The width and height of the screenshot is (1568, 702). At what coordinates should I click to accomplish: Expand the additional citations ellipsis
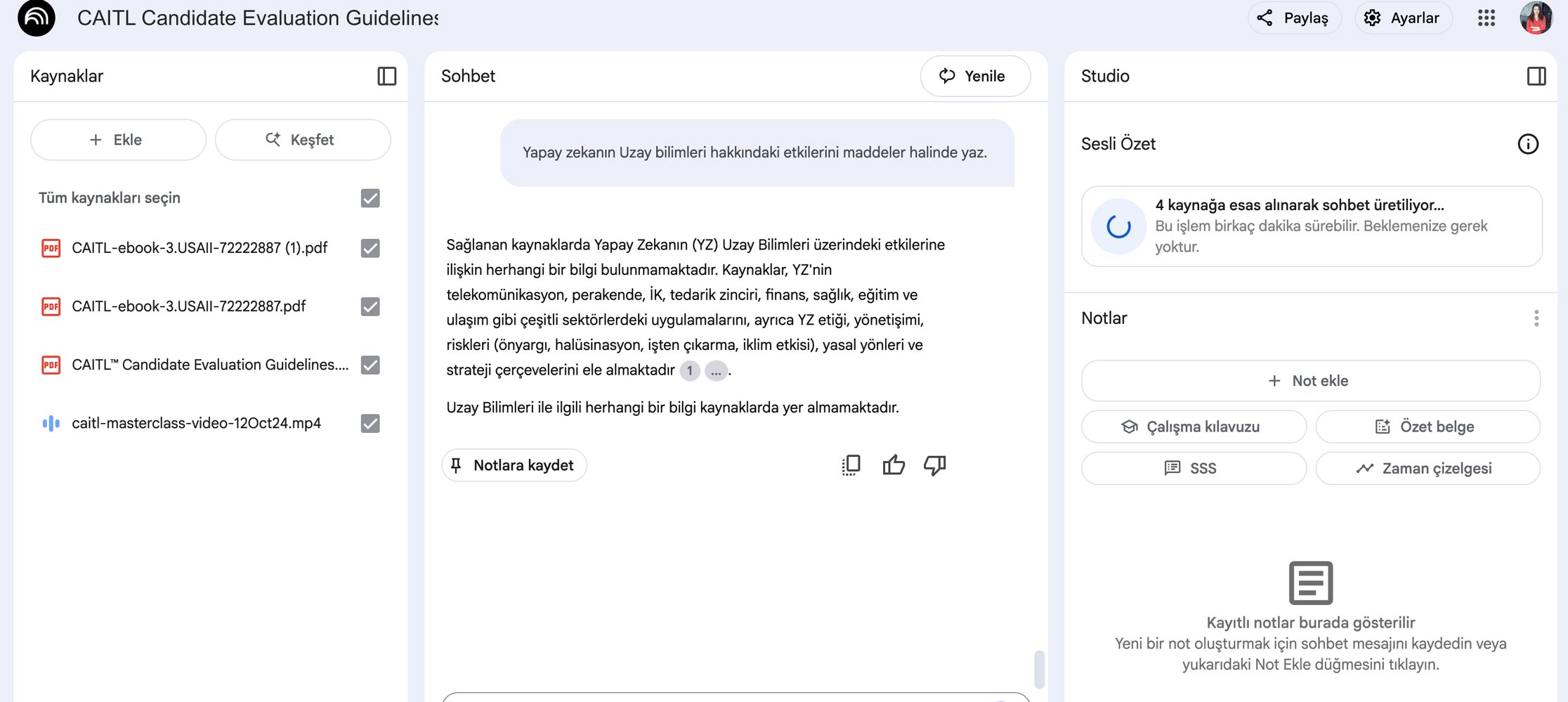pos(715,370)
